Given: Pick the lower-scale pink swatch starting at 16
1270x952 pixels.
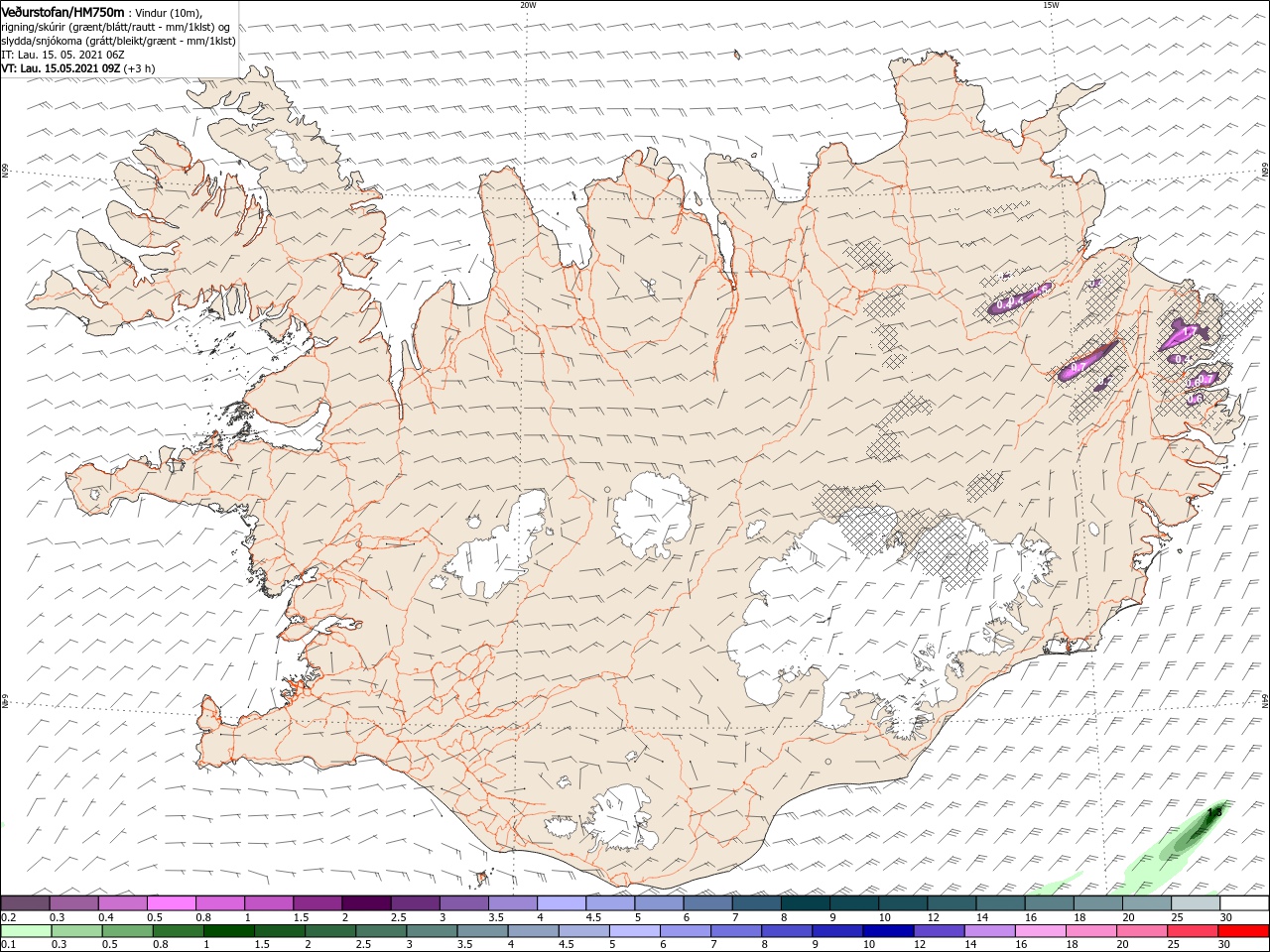Looking at the screenshot, I should point(1040,931).
